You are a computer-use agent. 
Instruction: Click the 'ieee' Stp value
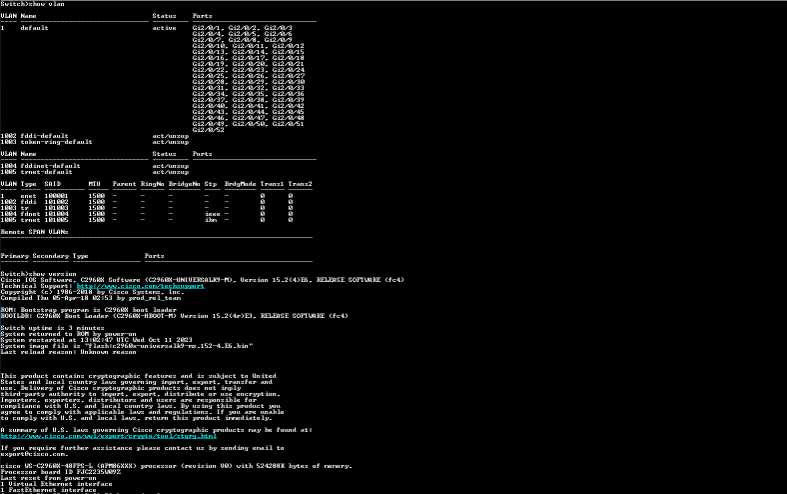[212, 214]
